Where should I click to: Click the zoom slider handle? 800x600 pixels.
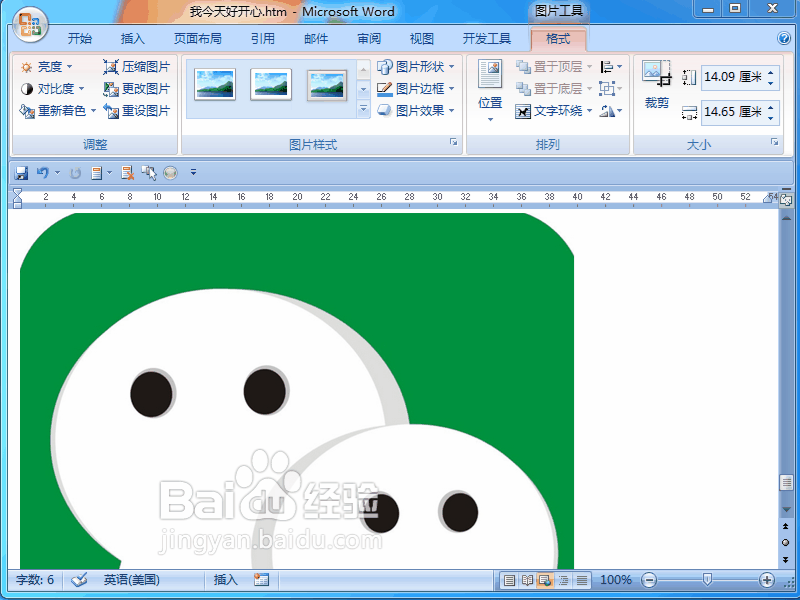[707, 580]
